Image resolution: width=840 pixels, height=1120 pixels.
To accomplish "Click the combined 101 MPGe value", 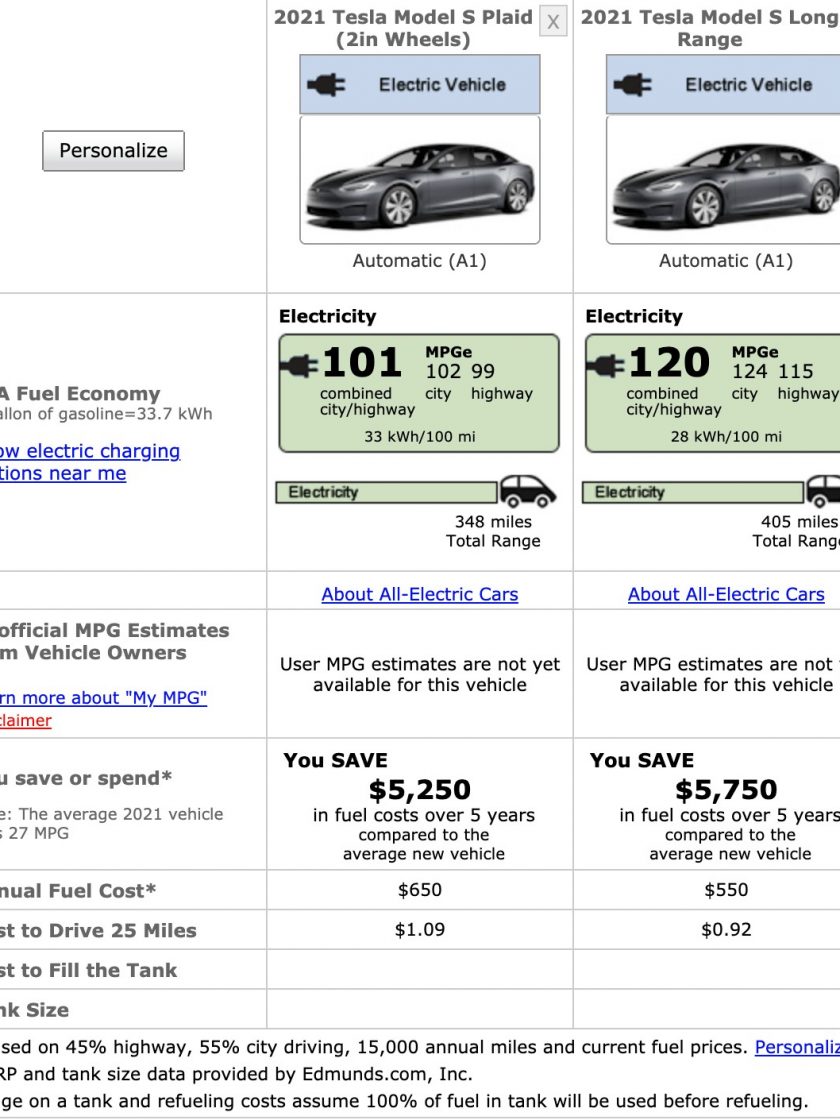I will [x=362, y=363].
